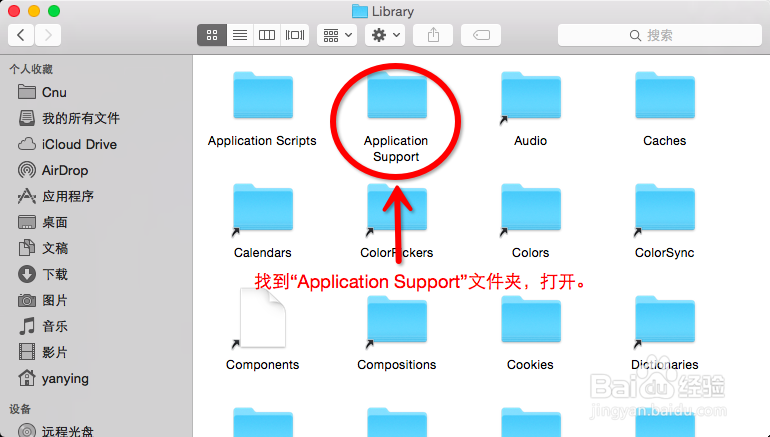770x437 pixels.
Task: Click the Library folder icon in title bar
Action: click(359, 11)
